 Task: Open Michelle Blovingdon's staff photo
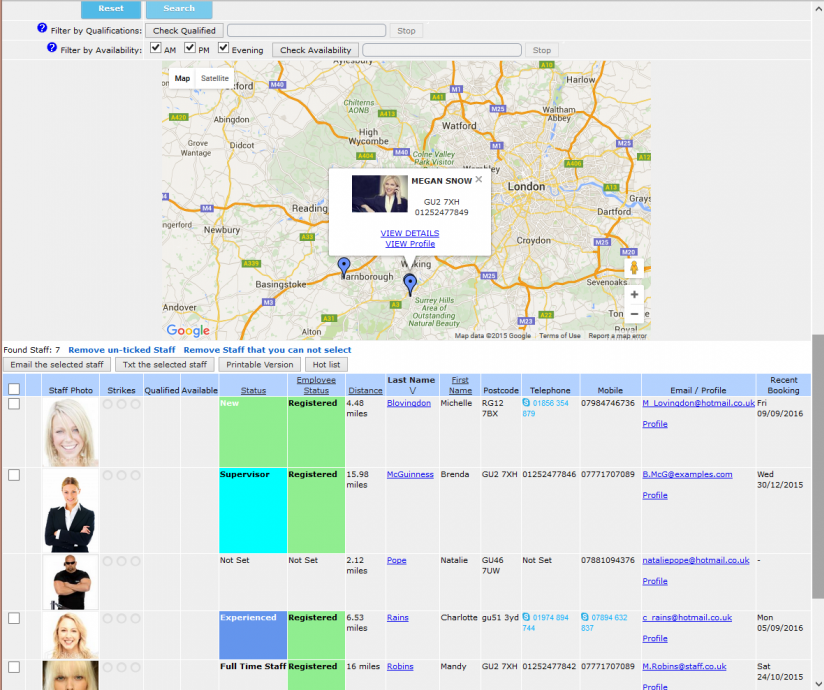pos(70,432)
